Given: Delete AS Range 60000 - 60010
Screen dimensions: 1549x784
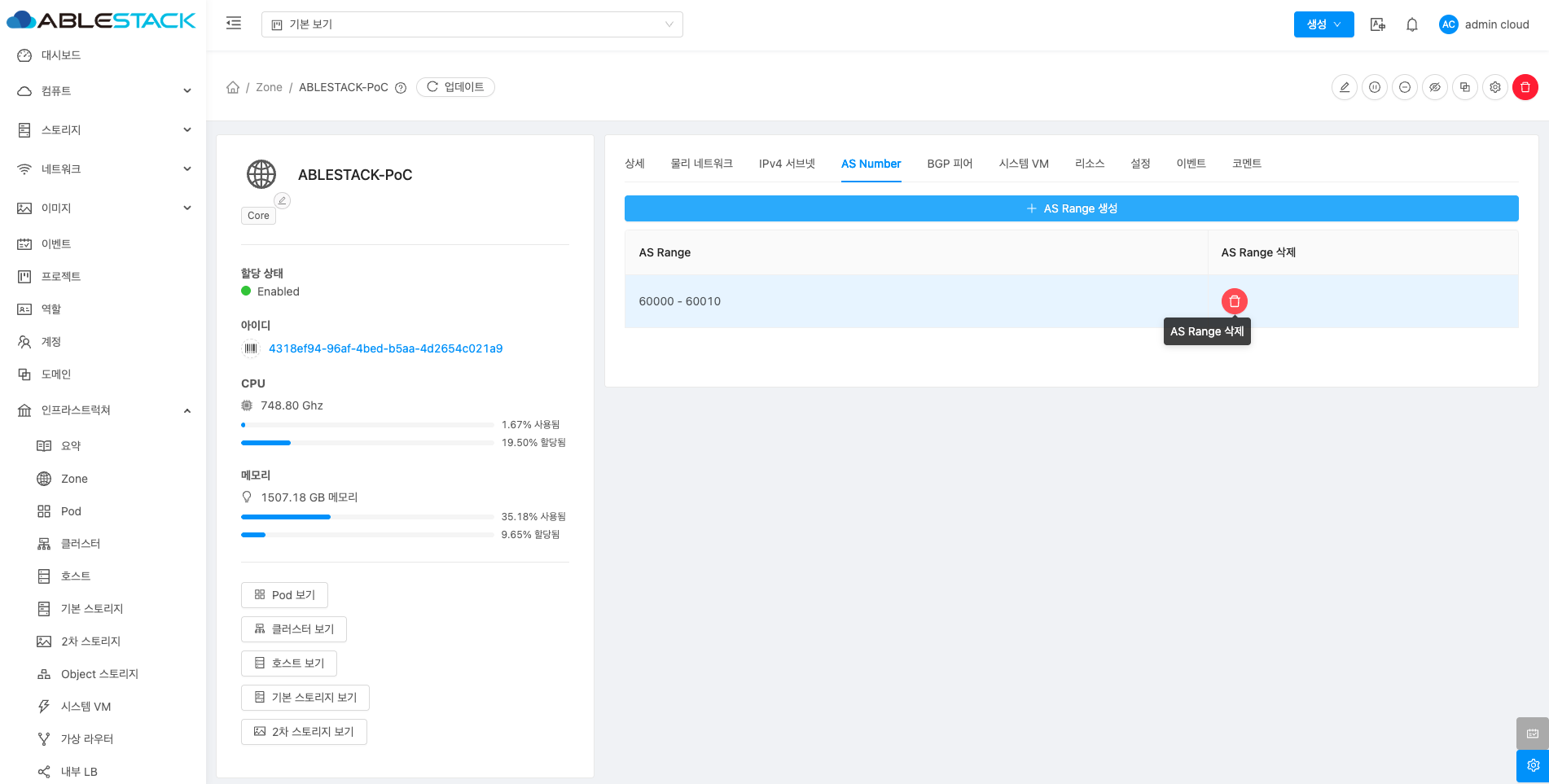Looking at the screenshot, I should tap(1234, 301).
